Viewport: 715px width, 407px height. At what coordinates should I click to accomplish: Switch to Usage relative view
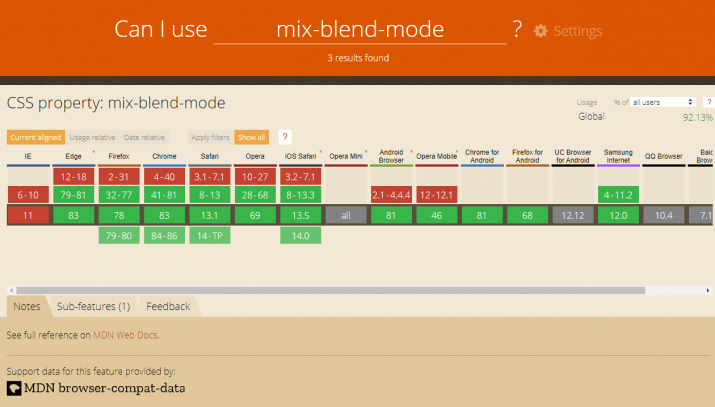click(x=93, y=137)
